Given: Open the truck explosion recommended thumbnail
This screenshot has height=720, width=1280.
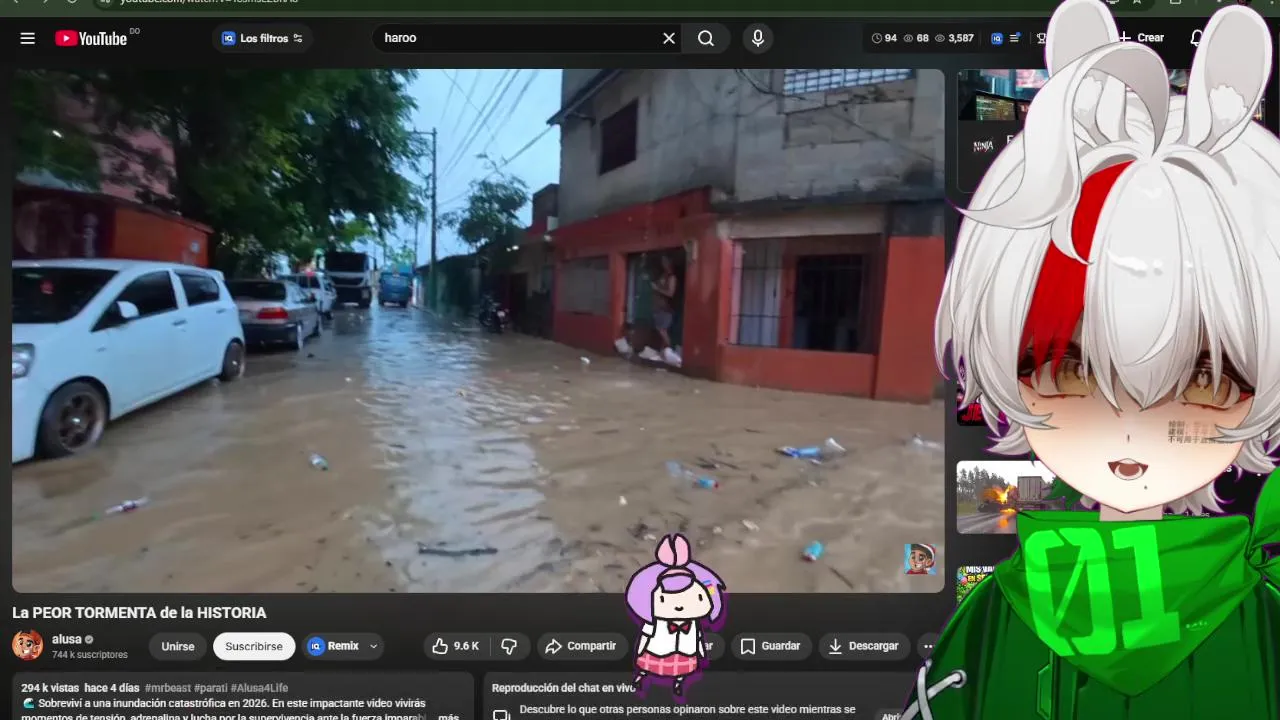Looking at the screenshot, I should click(x=1000, y=497).
